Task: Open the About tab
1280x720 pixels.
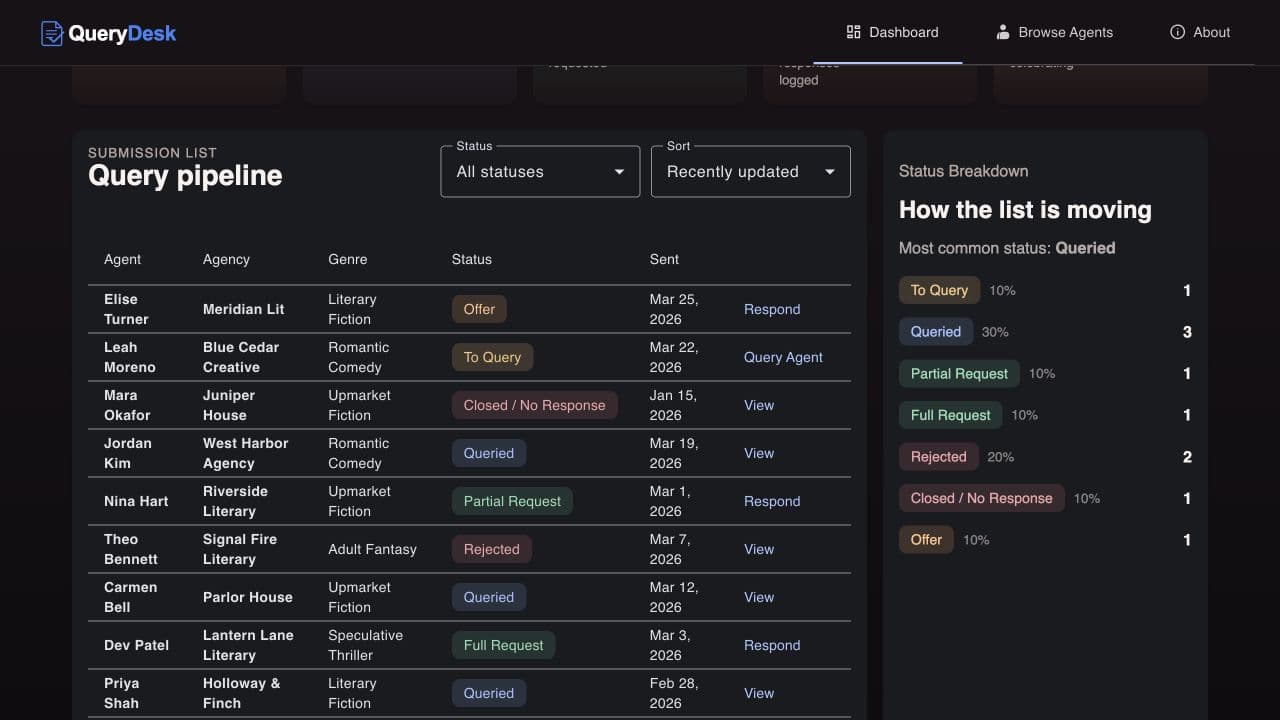Action: pos(1200,32)
